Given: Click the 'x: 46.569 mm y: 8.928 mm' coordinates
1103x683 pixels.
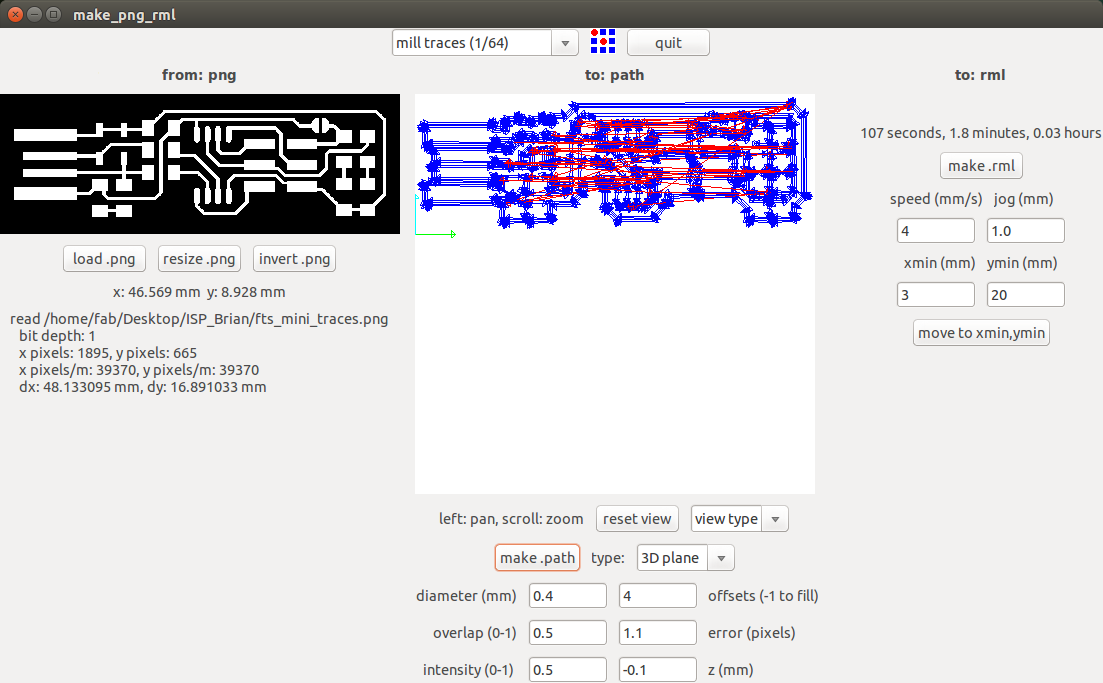Looking at the screenshot, I should [199, 292].
